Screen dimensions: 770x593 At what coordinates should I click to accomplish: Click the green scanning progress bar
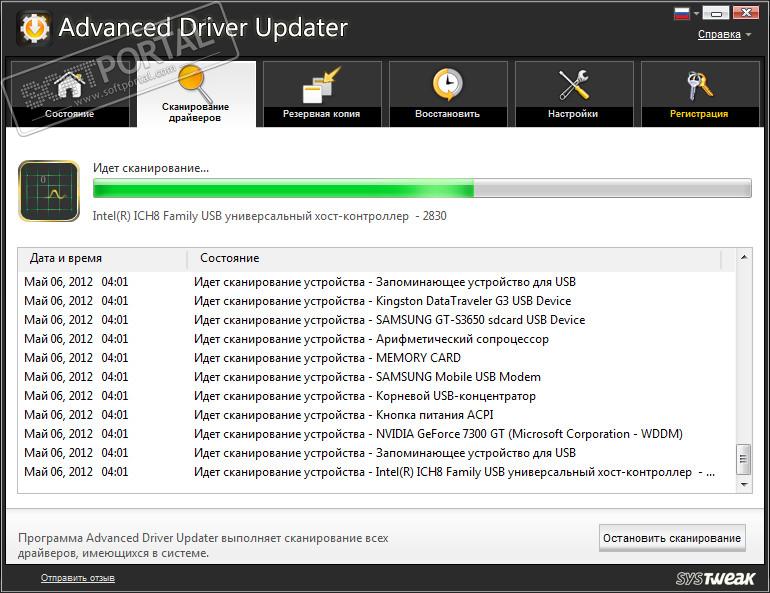tap(422, 189)
